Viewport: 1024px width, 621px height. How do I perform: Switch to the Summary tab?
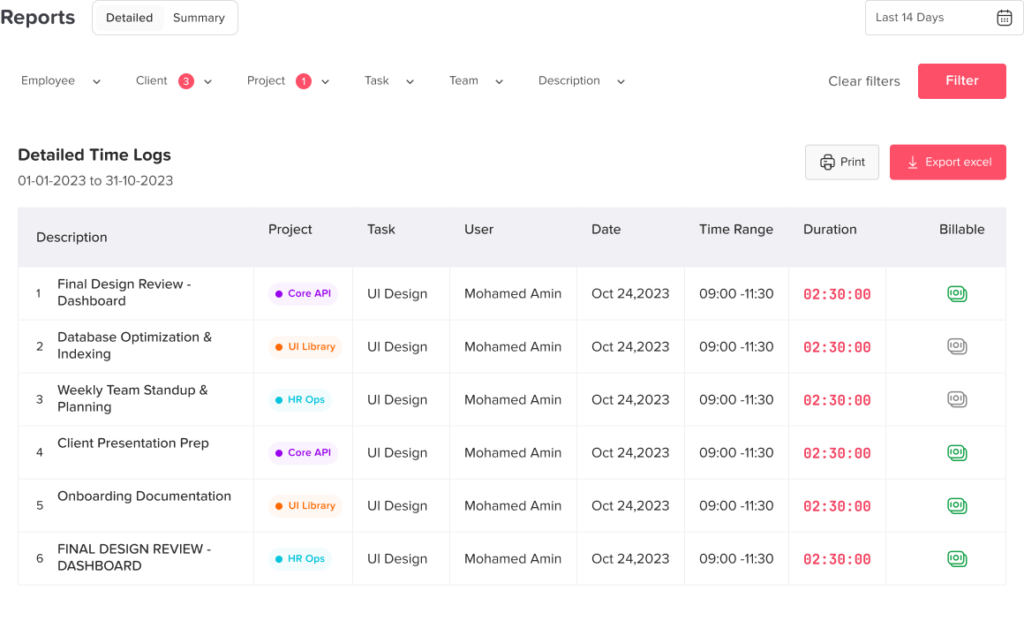[199, 18]
